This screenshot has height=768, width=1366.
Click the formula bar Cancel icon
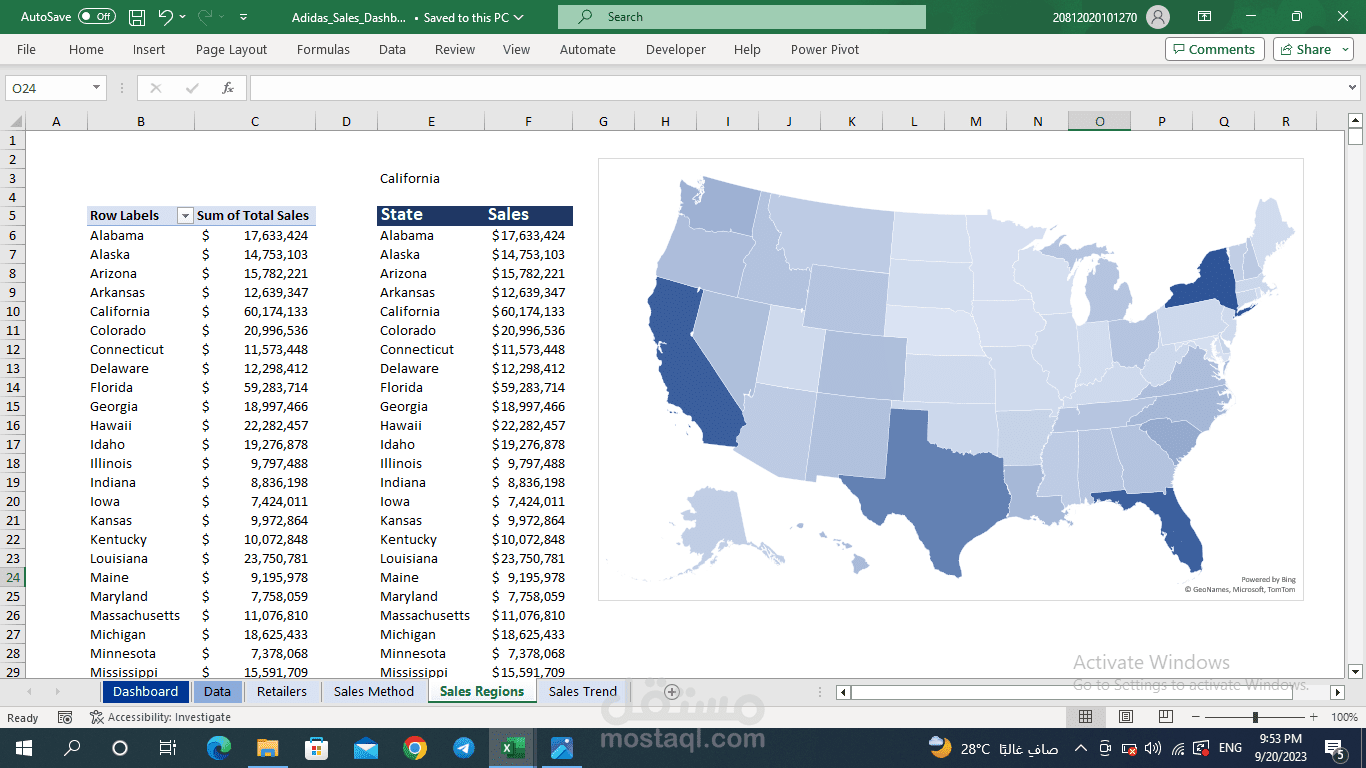pyautogui.click(x=156, y=88)
